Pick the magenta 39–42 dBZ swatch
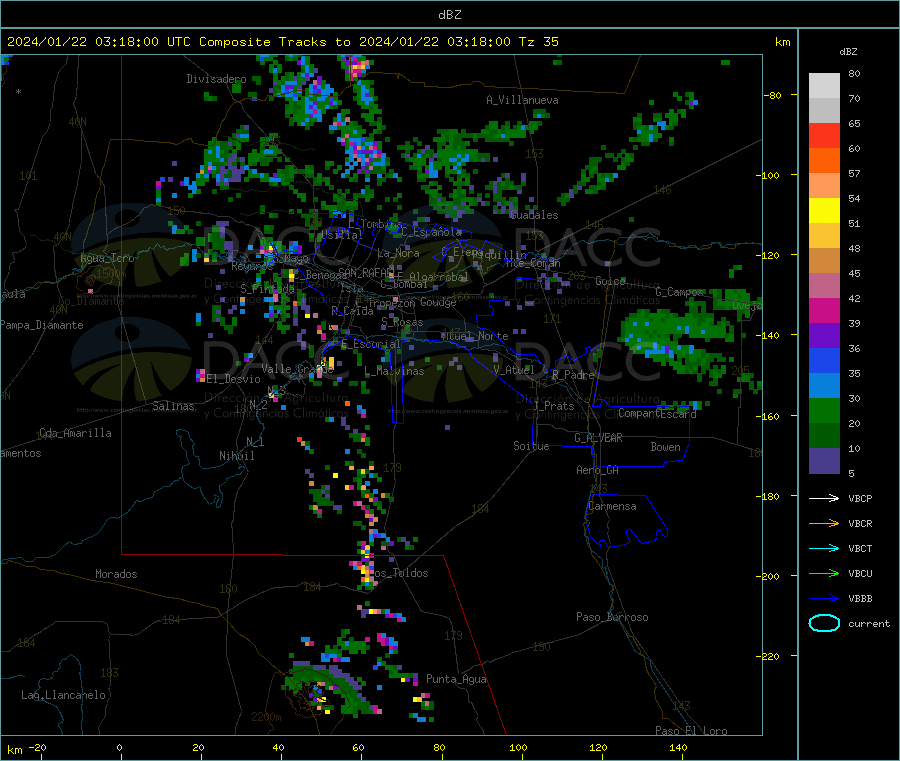The image size is (900, 761). click(x=824, y=310)
